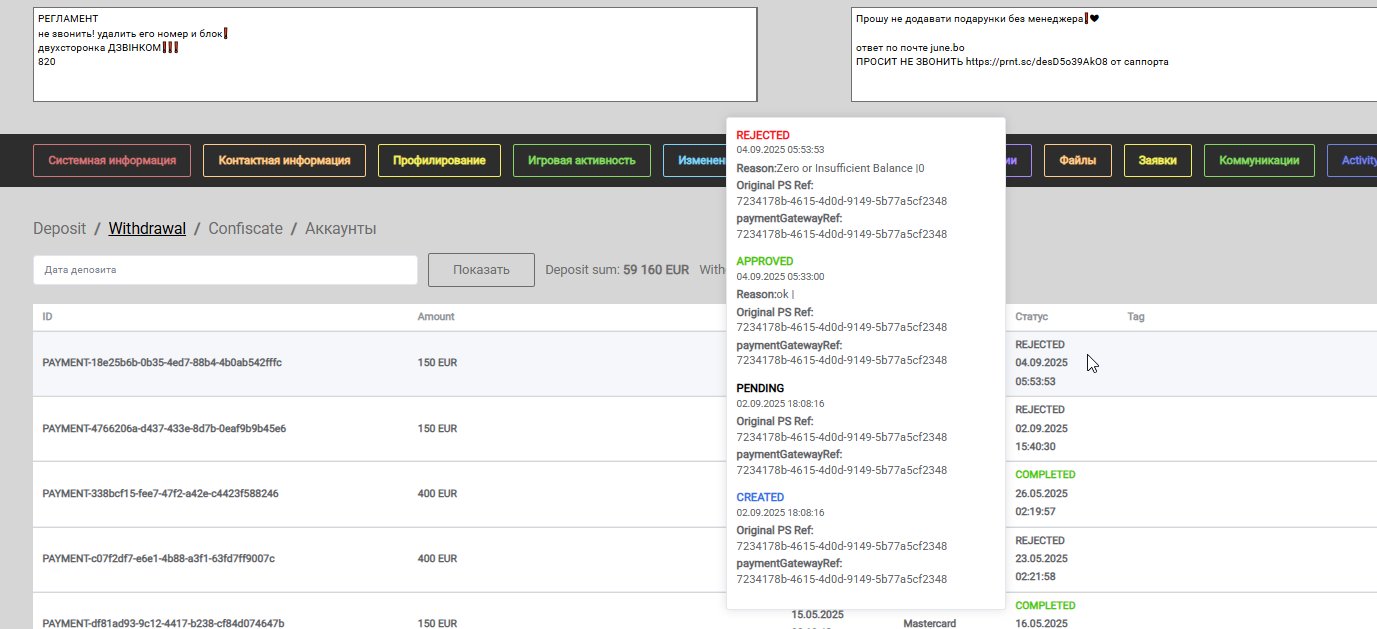Screen dimensions: 1377x629
Task: Focus the Дата депозита input field
Action: click(225, 270)
